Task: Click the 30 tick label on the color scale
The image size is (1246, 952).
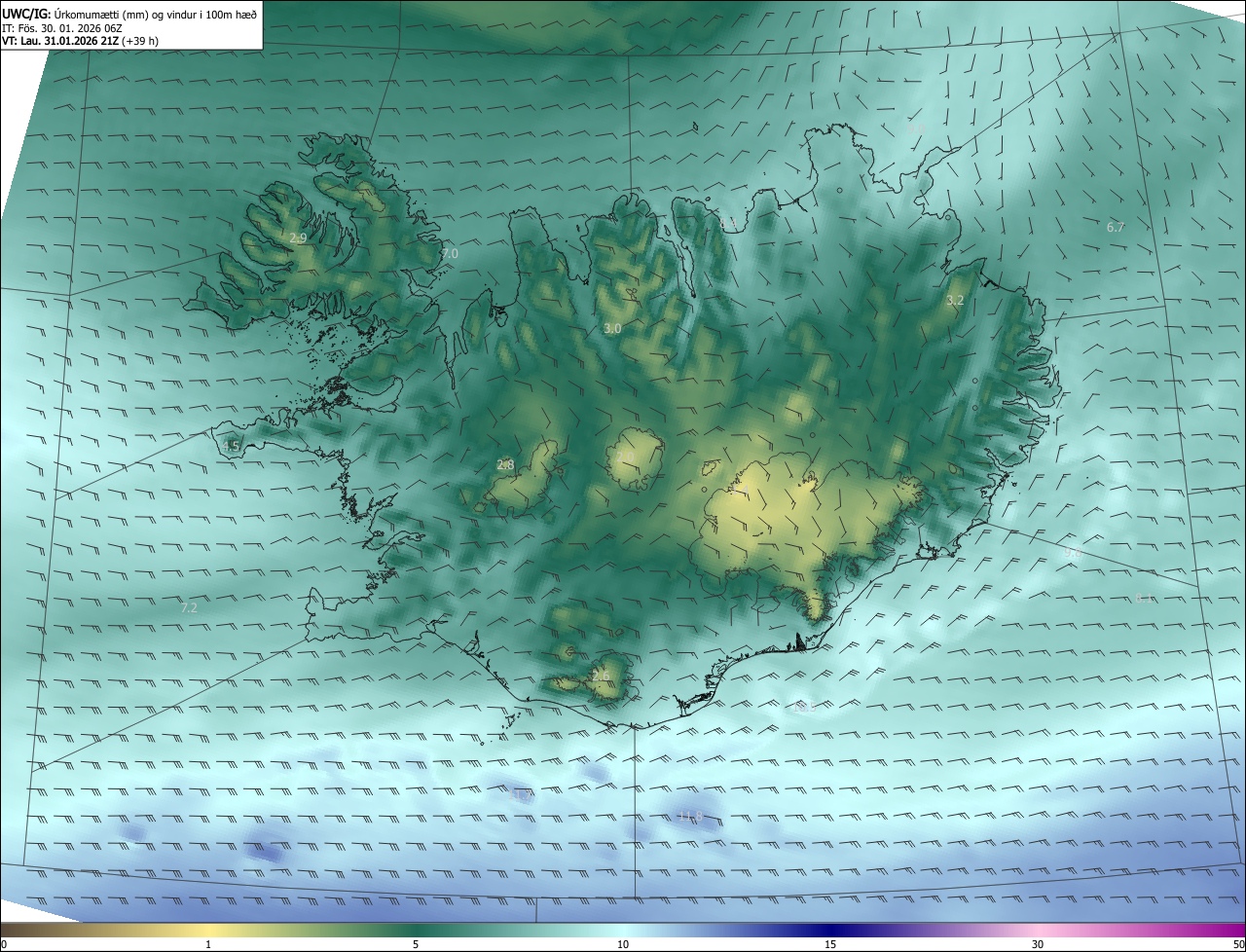Action: pos(1038,944)
